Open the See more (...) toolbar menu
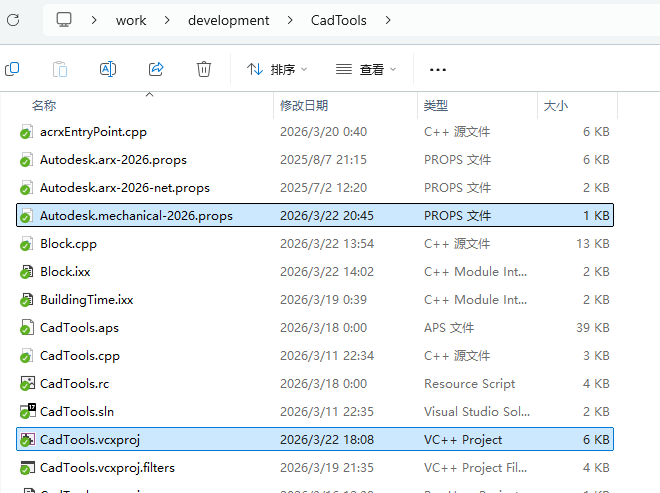The width and height of the screenshot is (660, 493). pos(437,69)
